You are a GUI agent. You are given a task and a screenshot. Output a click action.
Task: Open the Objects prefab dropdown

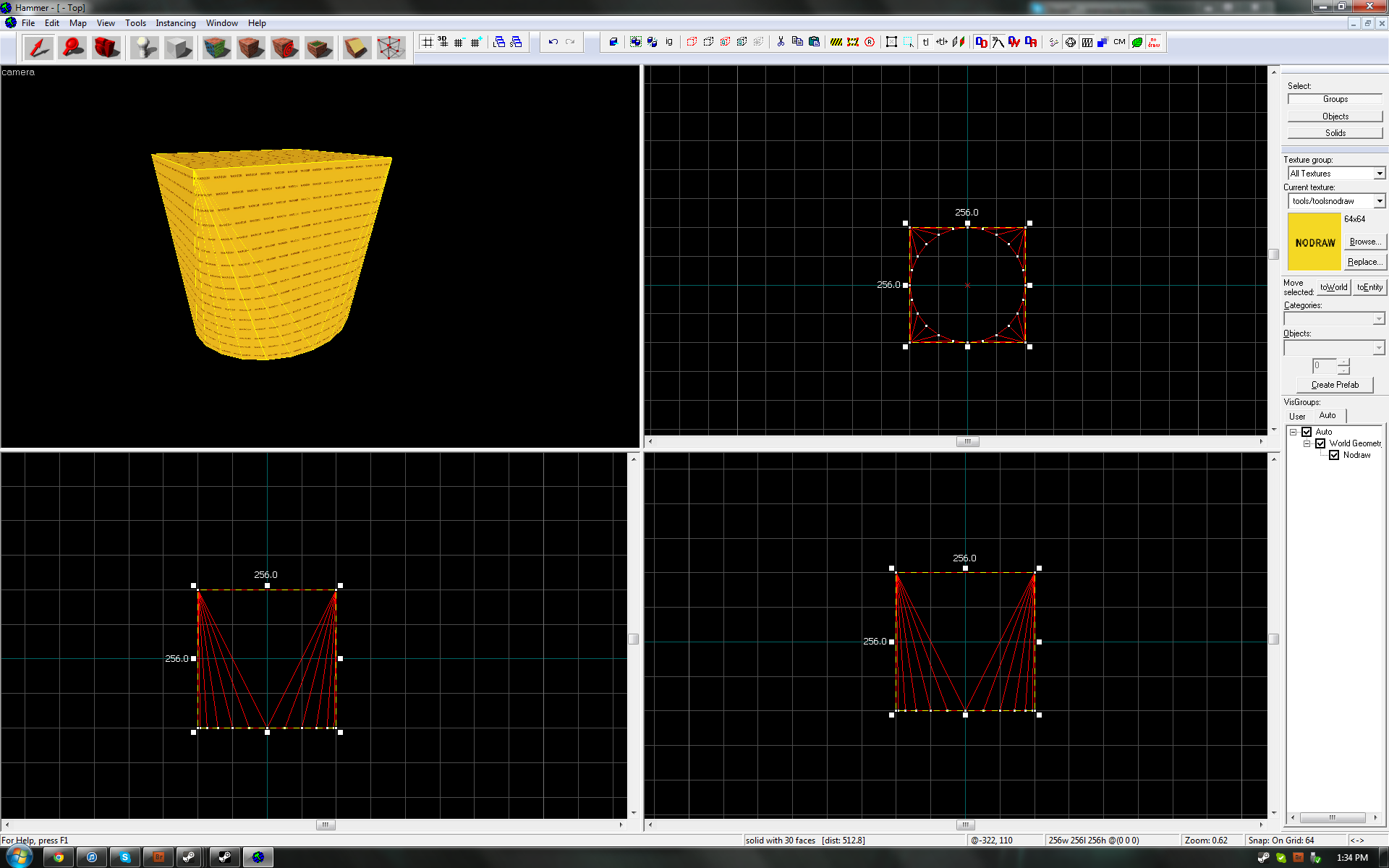pos(1378,348)
